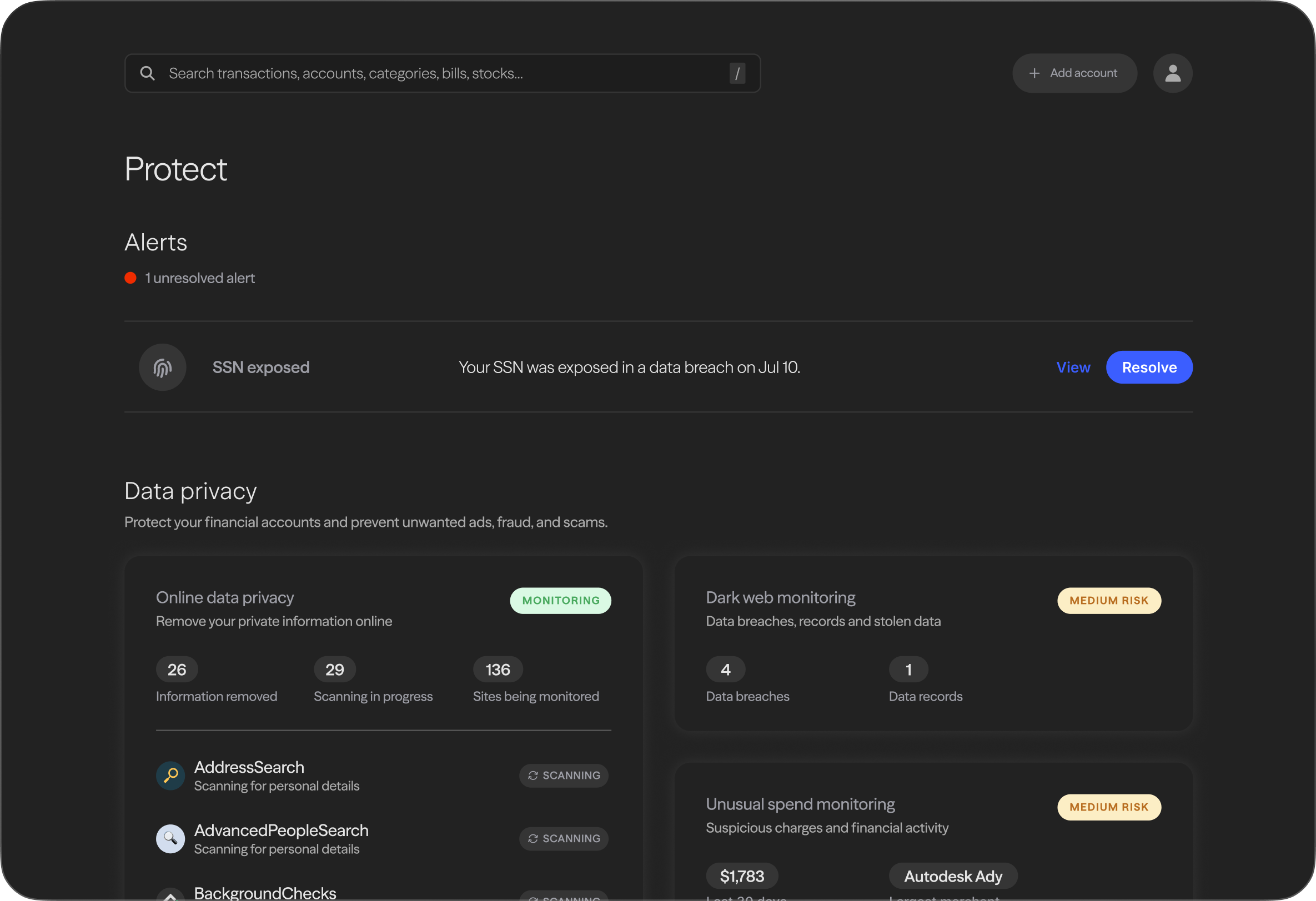Click the Dark web monitoring MEDIUM RISK badge
The image size is (1316, 901).
tap(1108, 600)
